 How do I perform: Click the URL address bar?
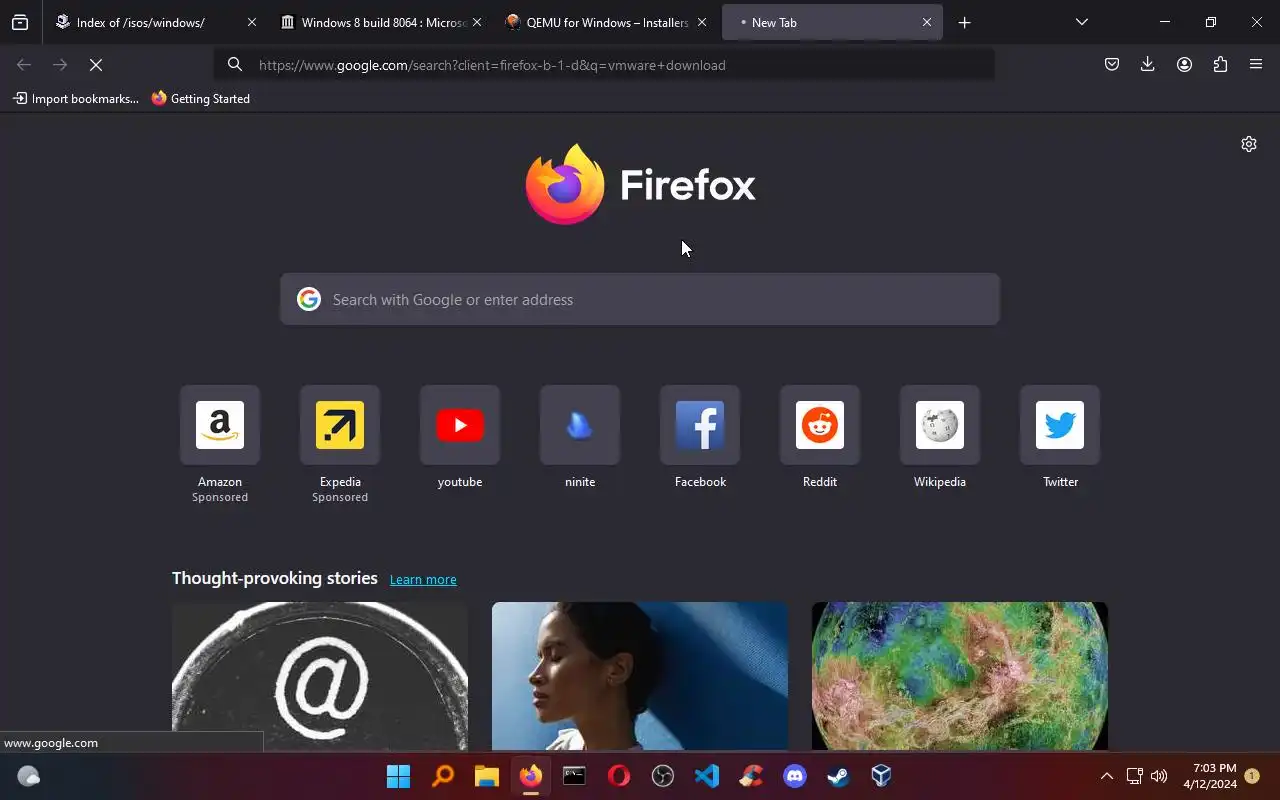pos(605,65)
